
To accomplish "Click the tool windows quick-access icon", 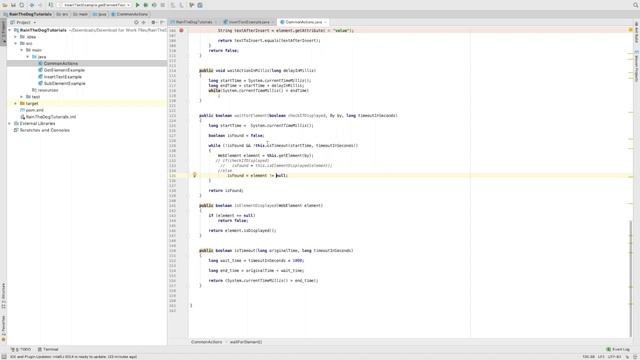I will click(x=4, y=356).
